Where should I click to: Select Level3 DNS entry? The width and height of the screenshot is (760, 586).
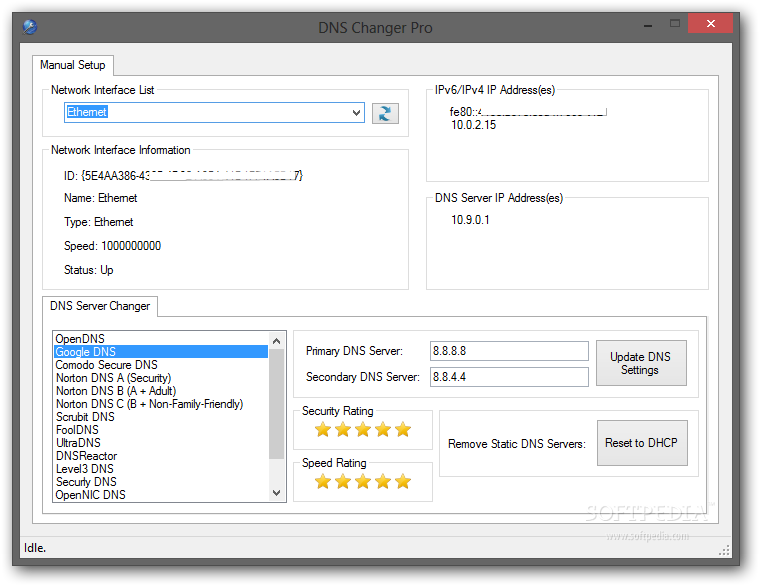(x=161, y=469)
